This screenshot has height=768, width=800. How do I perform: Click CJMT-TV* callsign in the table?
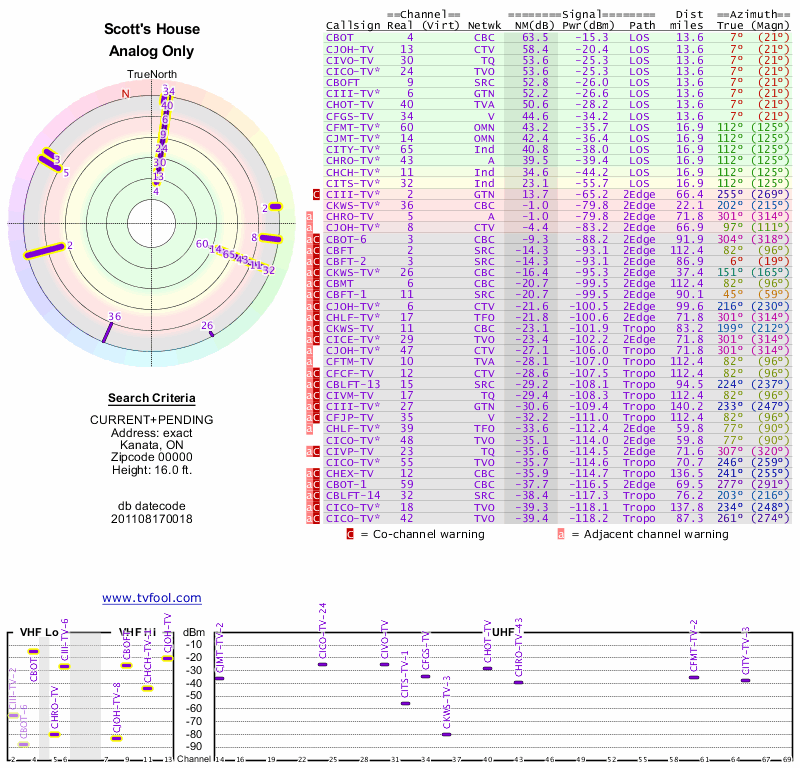pyautogui.click(x=353, y=138)
